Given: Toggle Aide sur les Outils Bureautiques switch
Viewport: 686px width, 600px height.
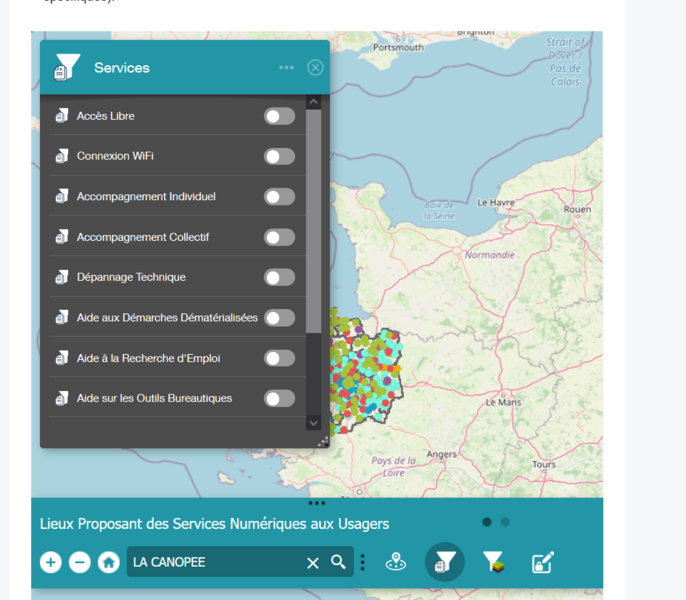Looking at the screenshot, I should (x=279, y=398).
